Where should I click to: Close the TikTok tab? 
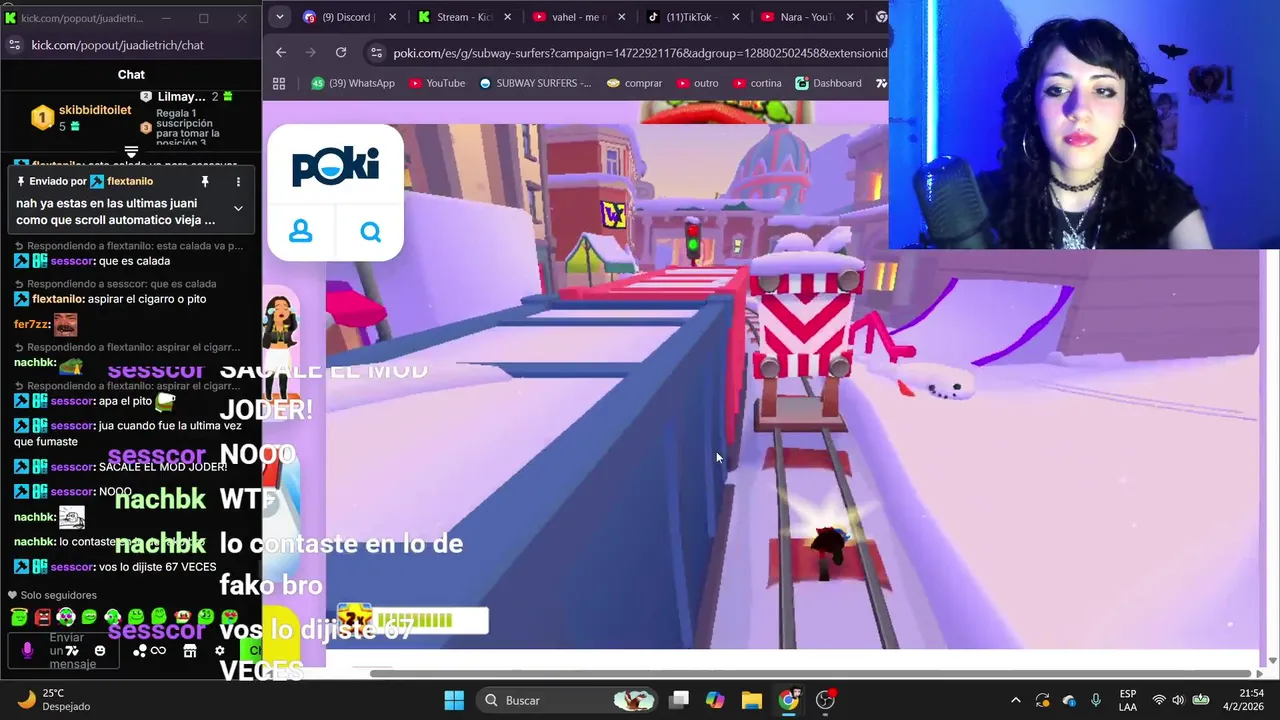click(x=736, y=17)
